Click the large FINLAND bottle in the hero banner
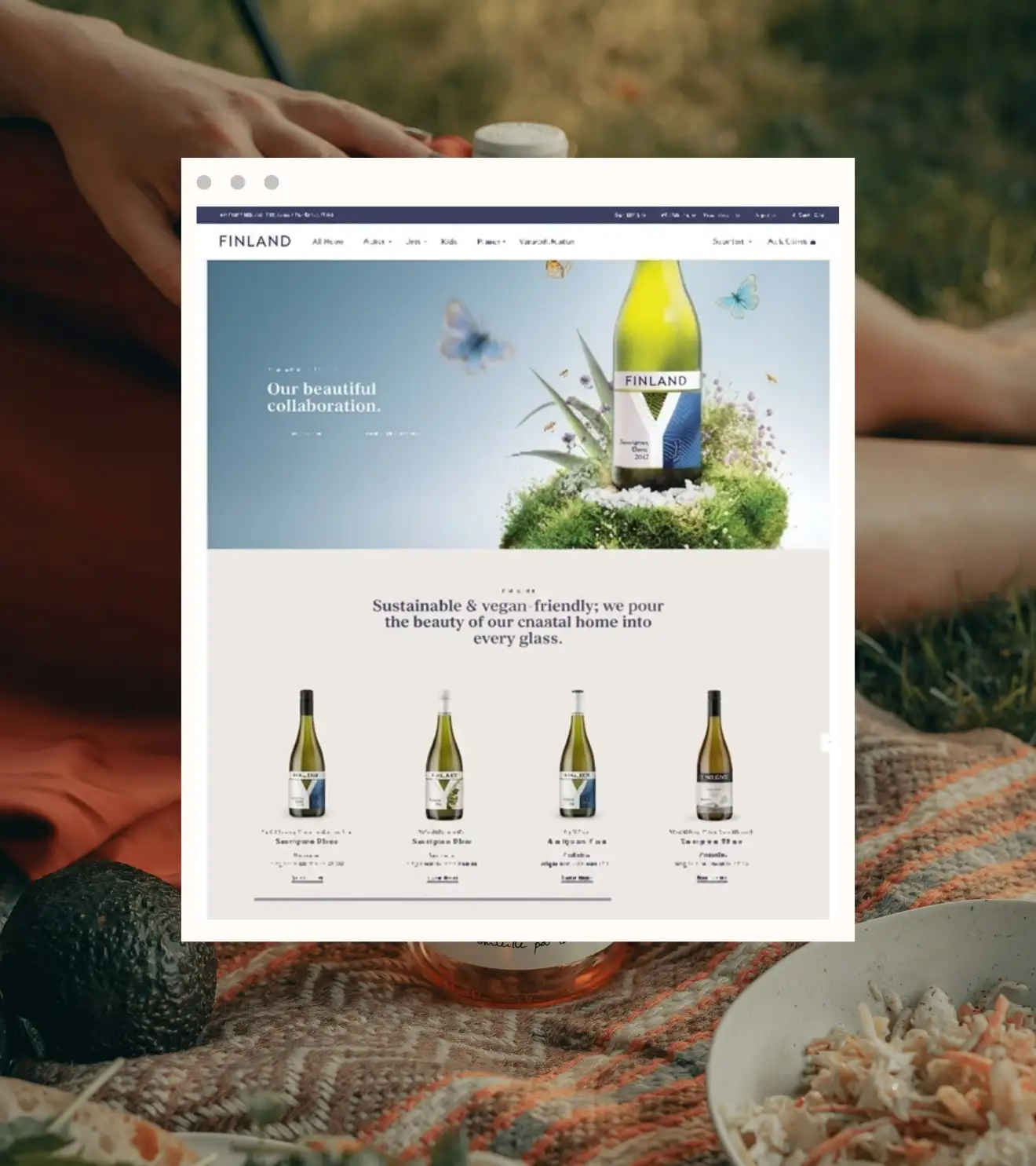 656,375
